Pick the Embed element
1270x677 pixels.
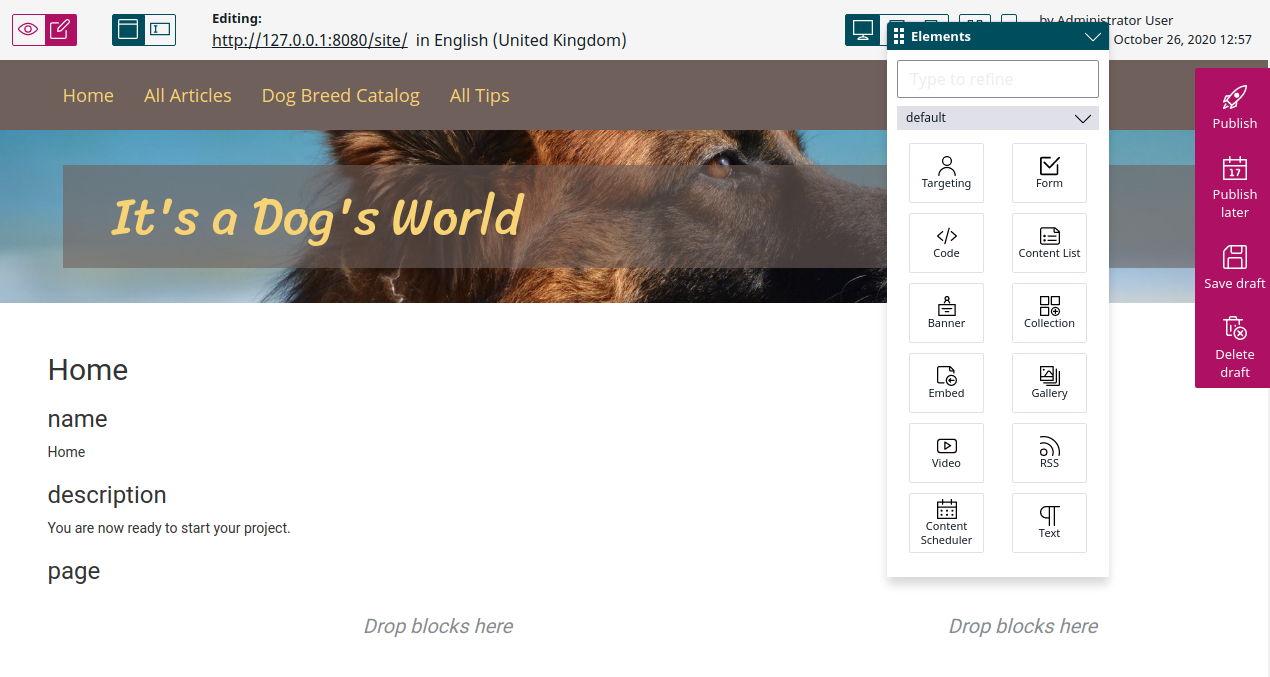tap(946, 383)
